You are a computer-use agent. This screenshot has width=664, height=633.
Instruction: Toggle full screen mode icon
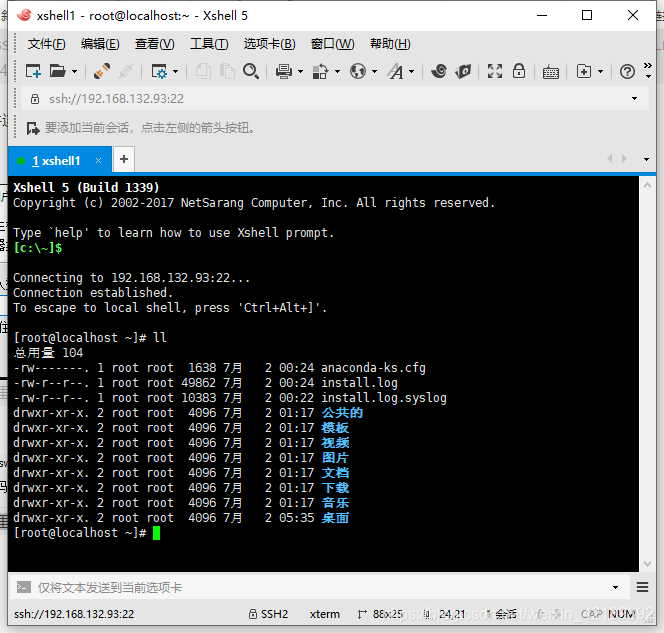[495, 71]
